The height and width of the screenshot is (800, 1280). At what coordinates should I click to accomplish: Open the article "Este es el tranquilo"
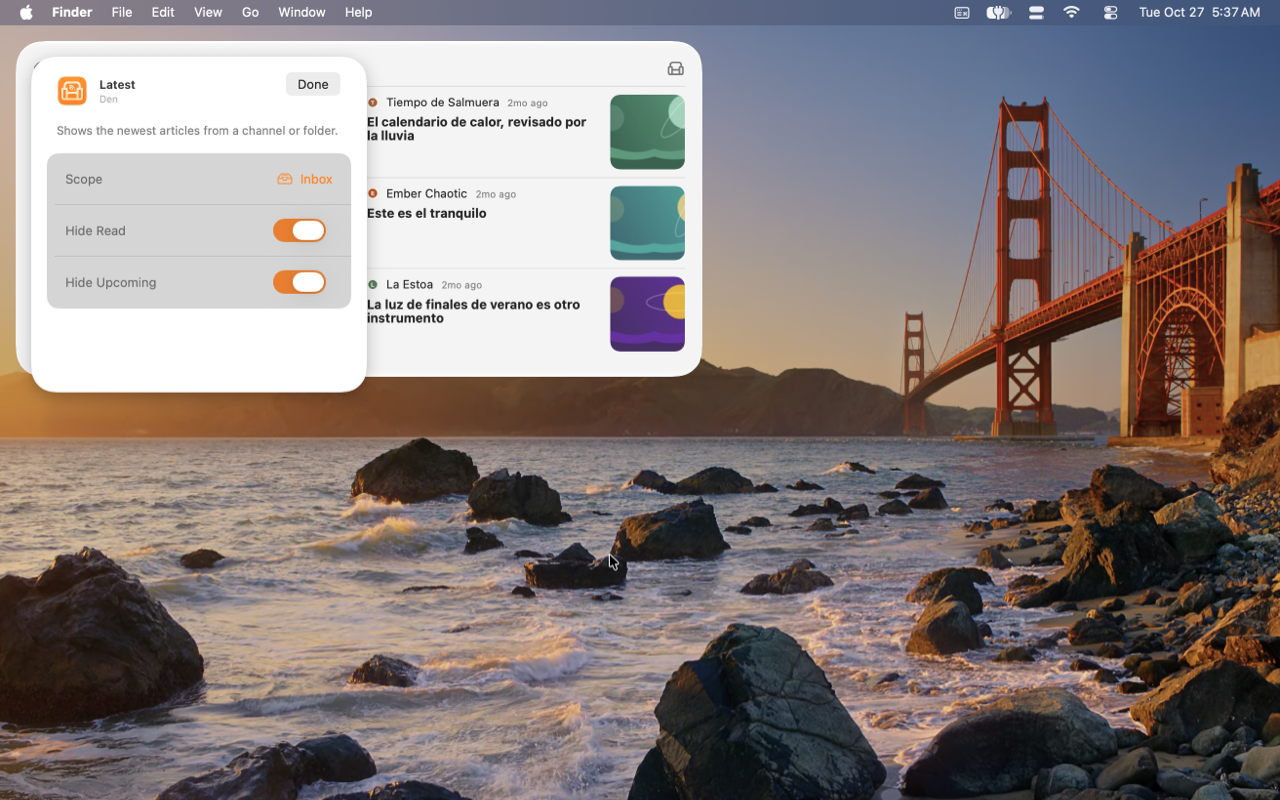coord(427,213)
